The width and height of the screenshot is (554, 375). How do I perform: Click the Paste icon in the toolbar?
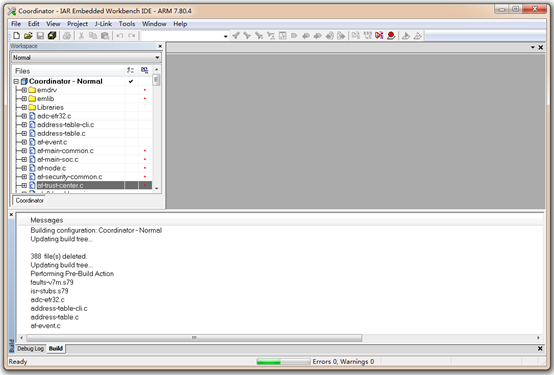105,36
